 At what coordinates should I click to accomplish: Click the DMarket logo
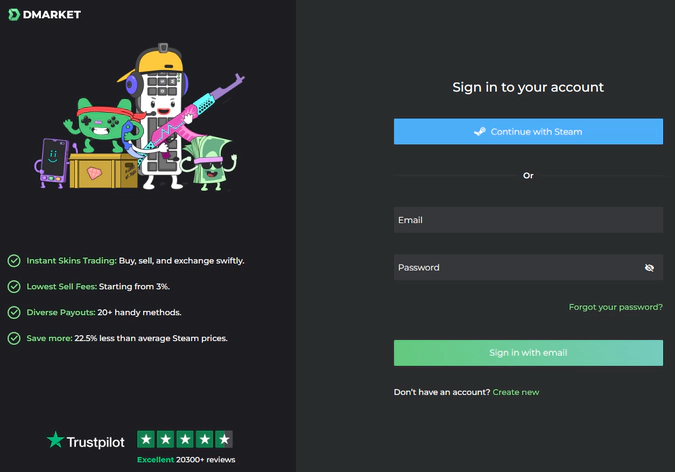click(x=44, y=15)
